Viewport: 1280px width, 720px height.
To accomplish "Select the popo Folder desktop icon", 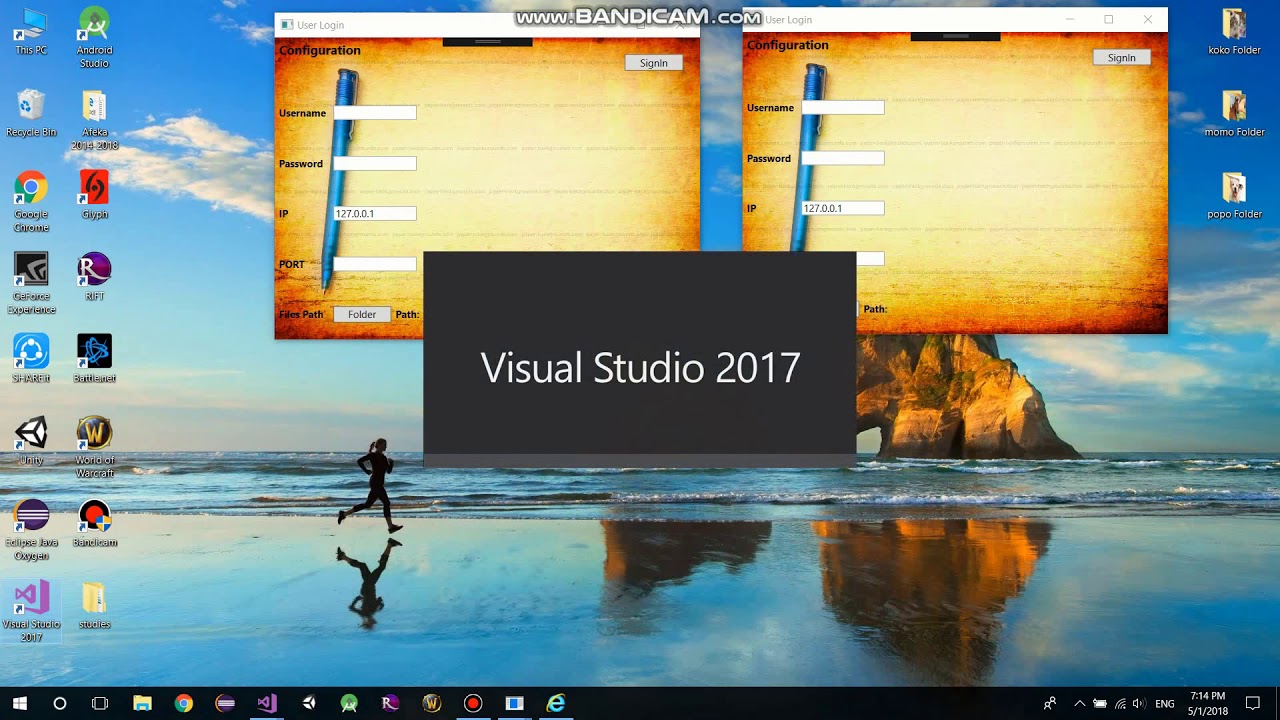I will [1234, 195].
